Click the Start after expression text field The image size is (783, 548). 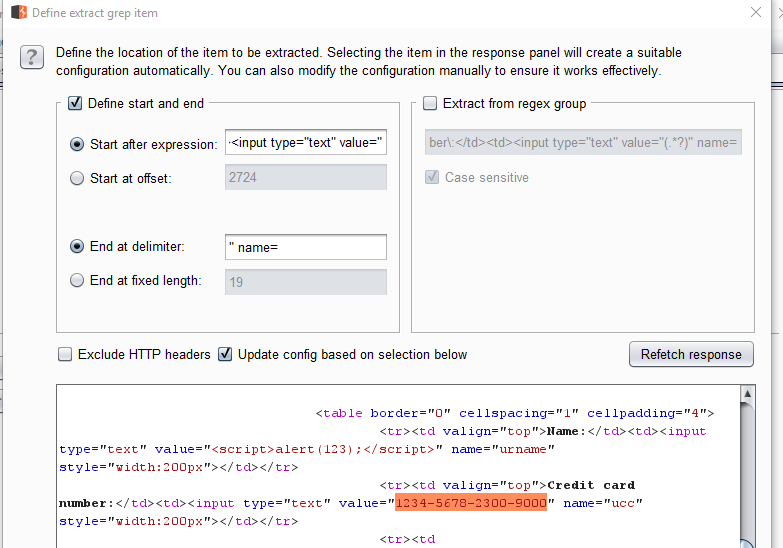click(306, 142)
